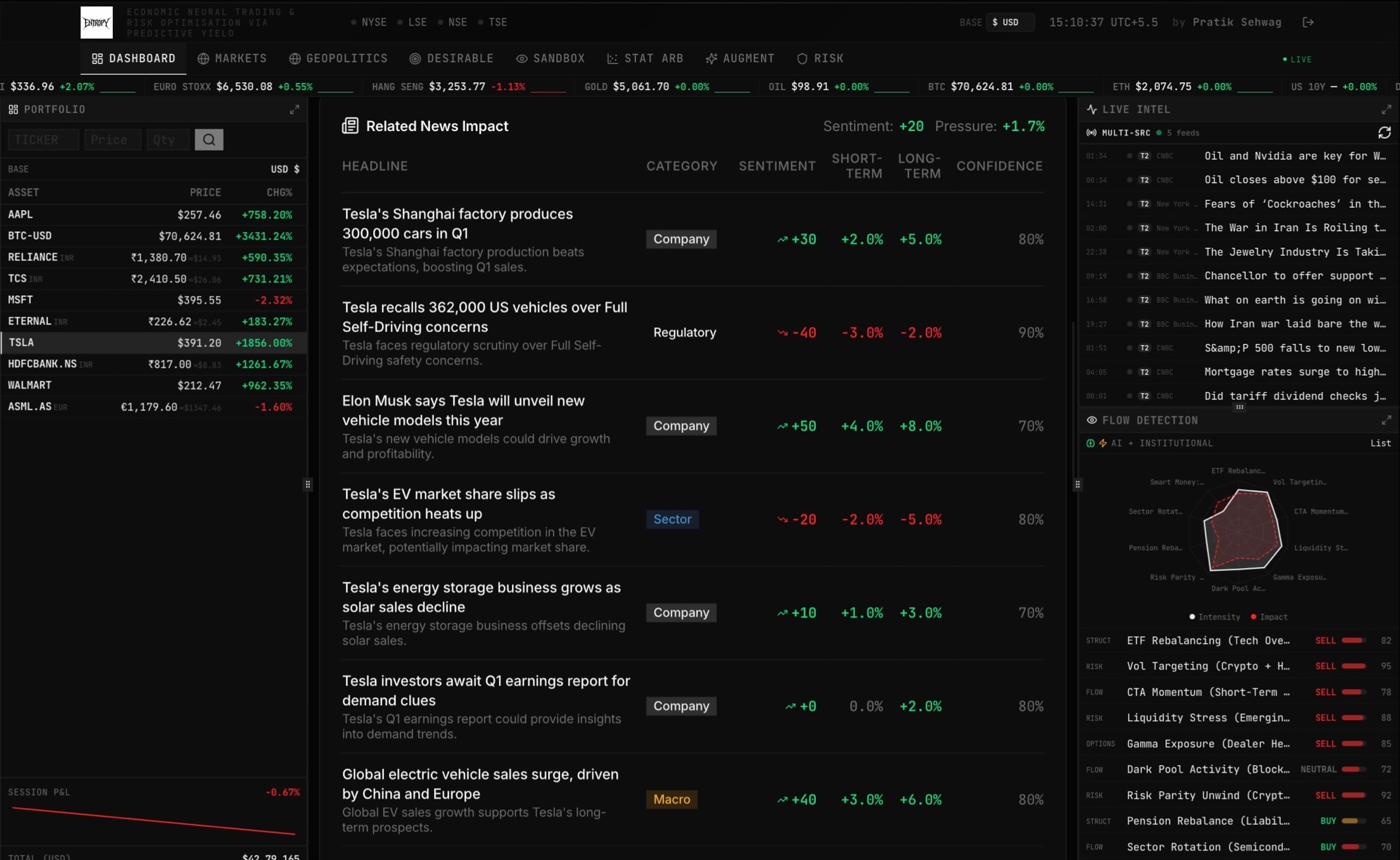
Task: Switch to the Geopolitics tab
Action: pyautogui.click(x=338, y=58)
